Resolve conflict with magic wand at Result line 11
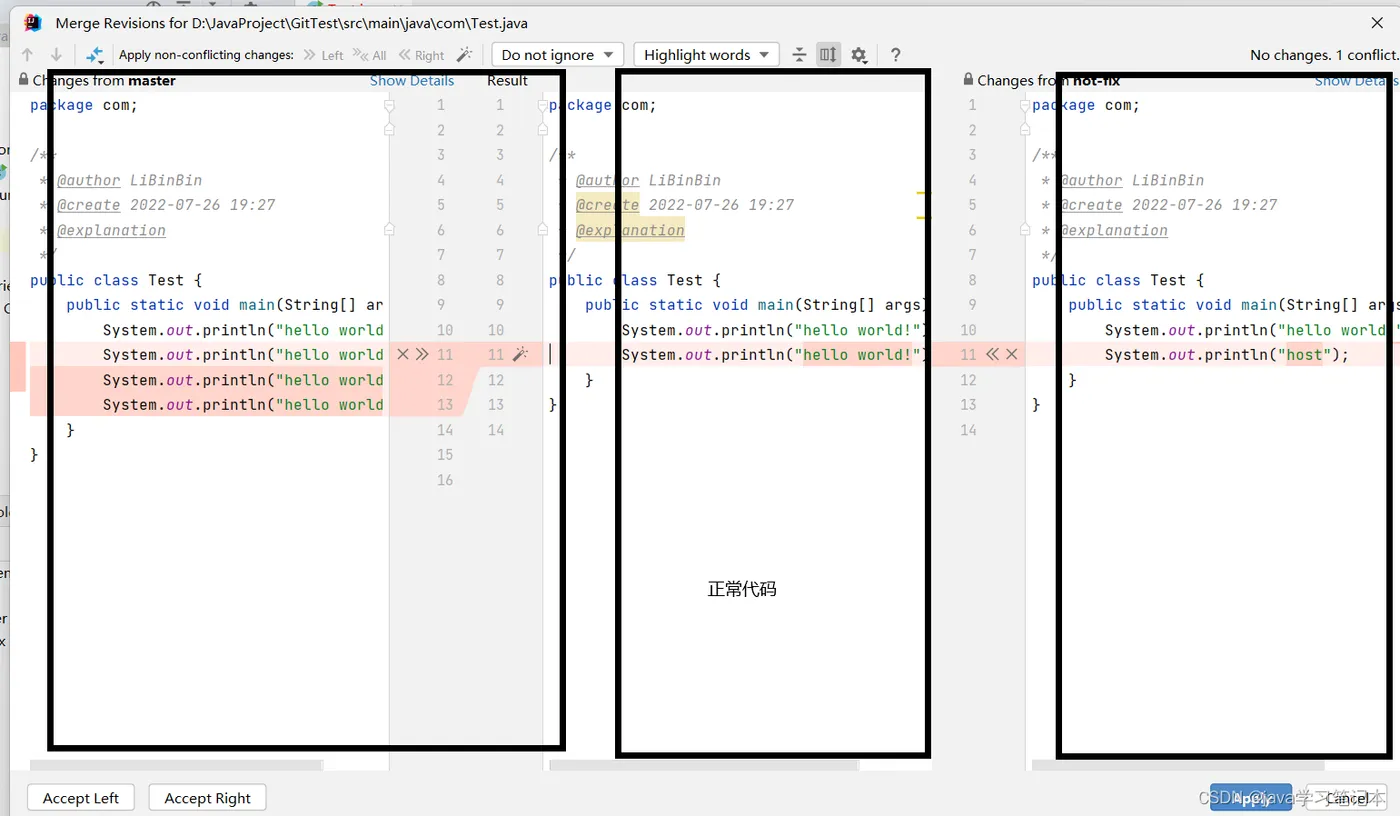This screenshot has width=1400, height=816. [520, 354]
